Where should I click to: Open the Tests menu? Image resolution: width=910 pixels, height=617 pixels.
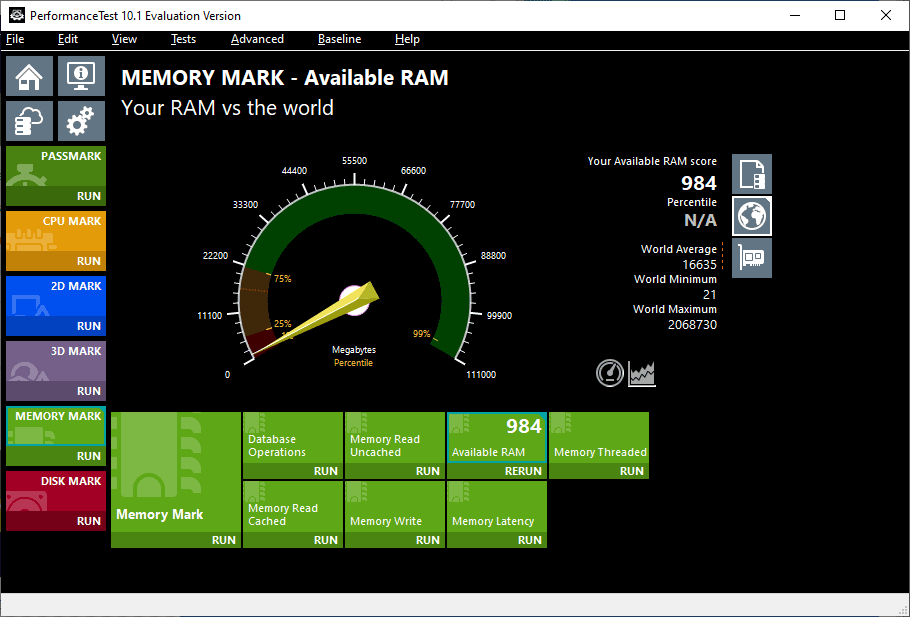pyautogui.click(x=183, y=39)
